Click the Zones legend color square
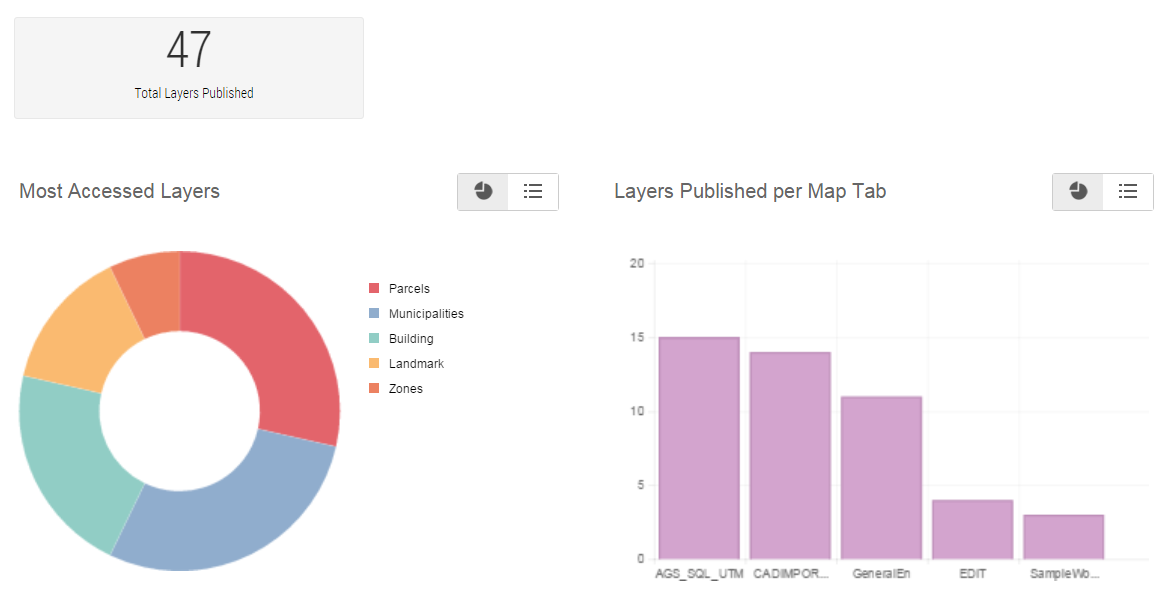1174x591 pixels. point(374,389)
